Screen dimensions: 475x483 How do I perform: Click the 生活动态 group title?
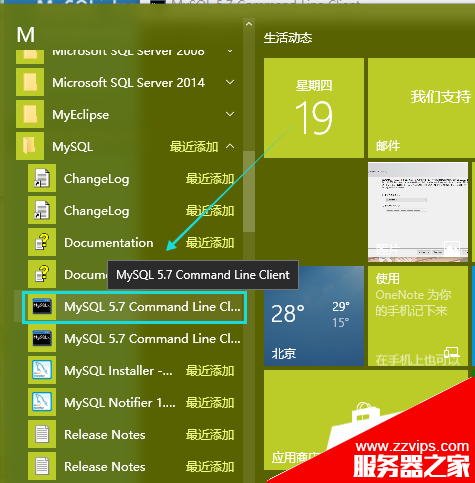point(288,38)
